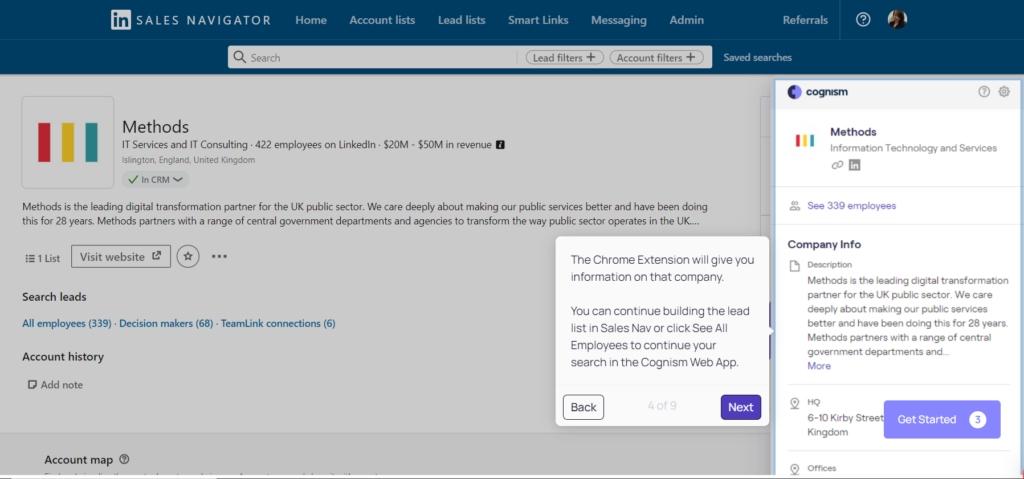This screenshot has height=479, width=1024.
Task: Click the Cognism settings gear icon
Action: tap(1004, 92)
